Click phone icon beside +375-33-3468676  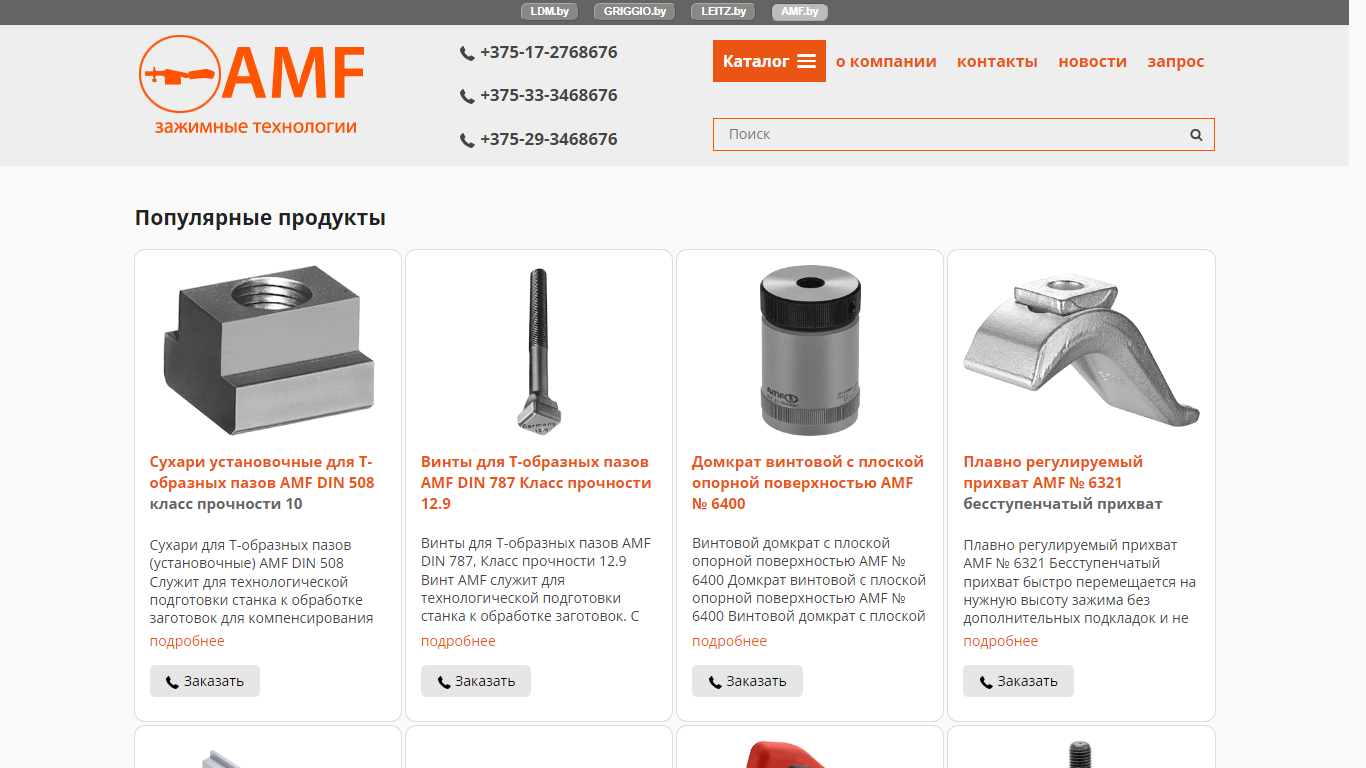[x=467, y=97]
